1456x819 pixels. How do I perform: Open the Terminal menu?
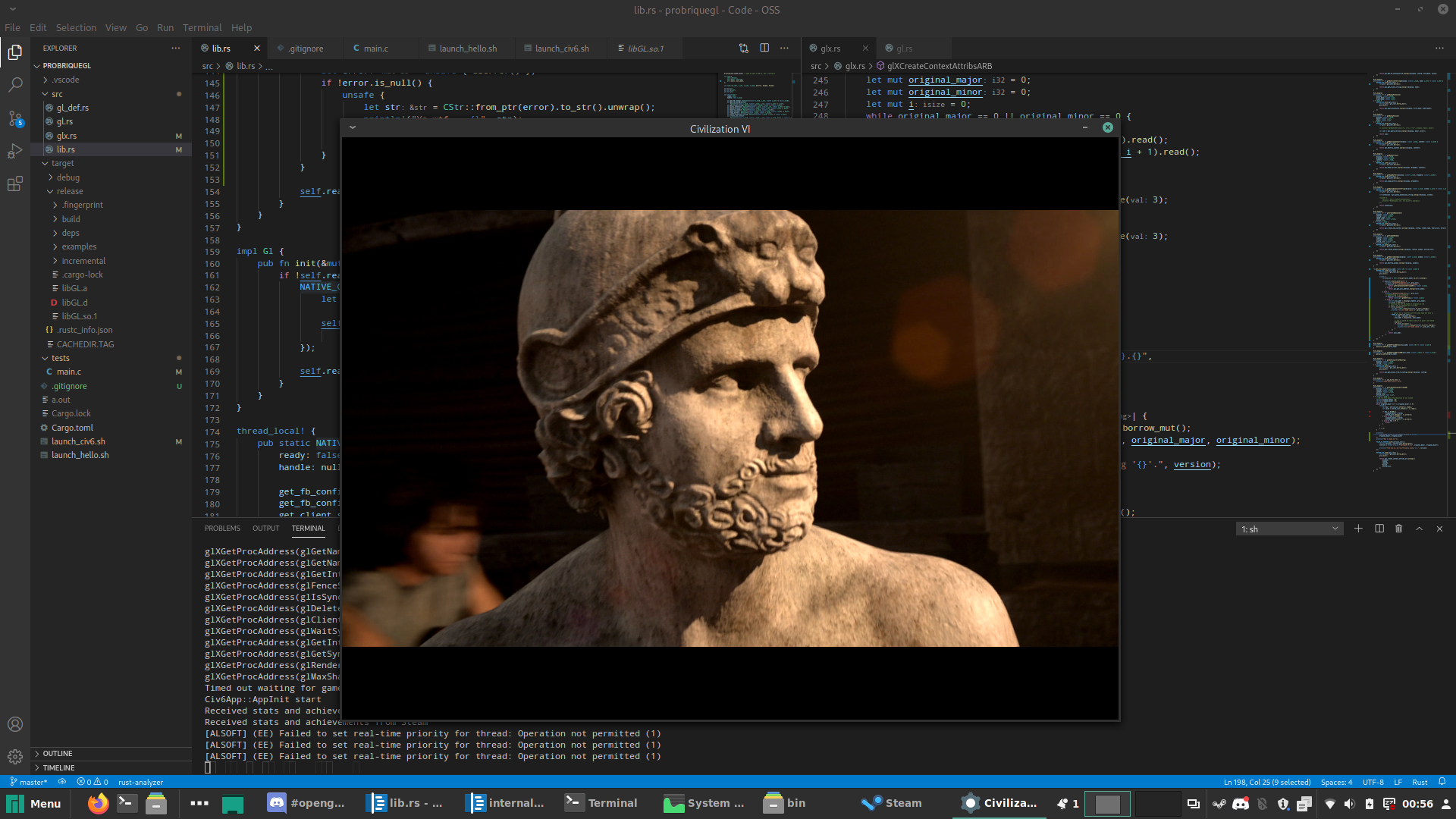point(201,27)
